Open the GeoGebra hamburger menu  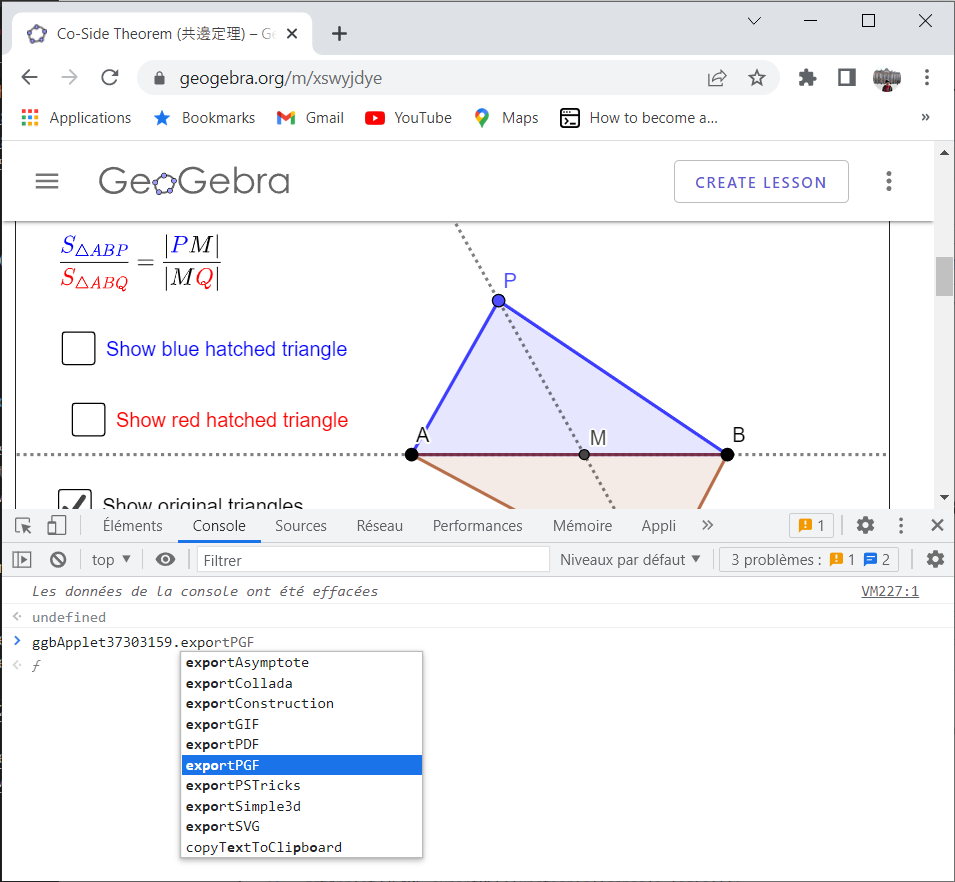(x=47, y=181)
